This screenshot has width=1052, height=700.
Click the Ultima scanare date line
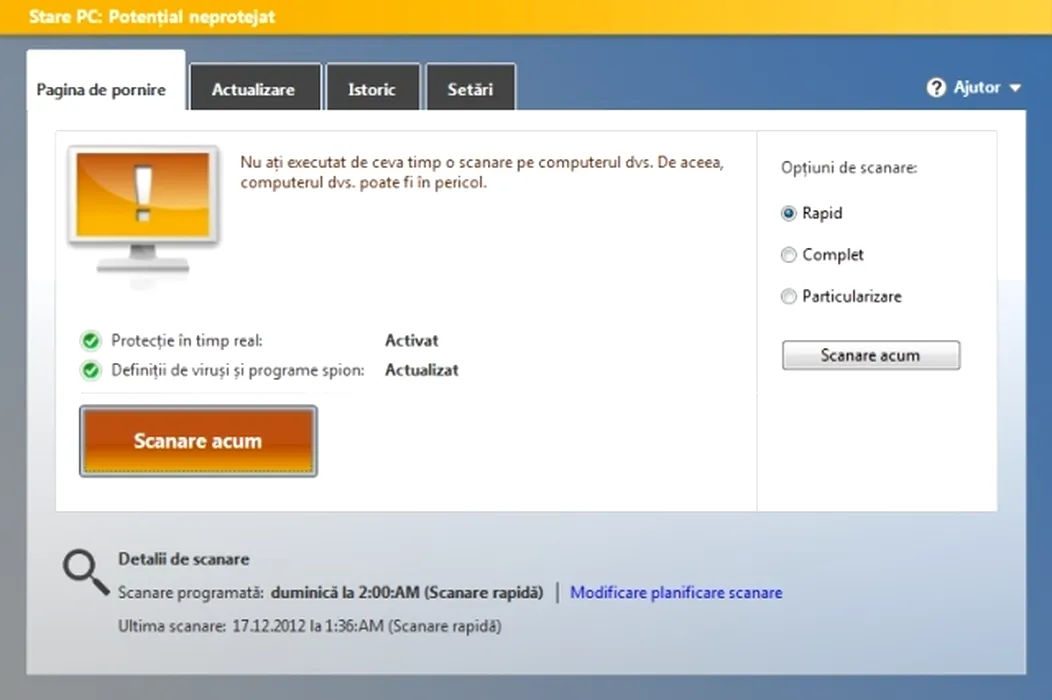(x=309, y=627)
